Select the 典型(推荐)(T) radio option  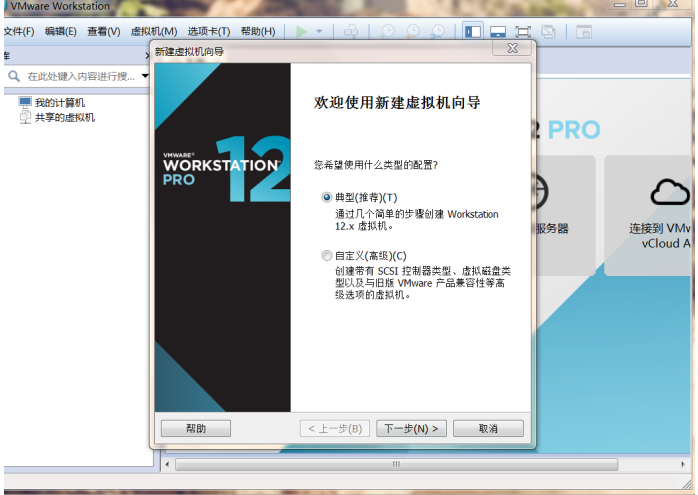(327, 197)
